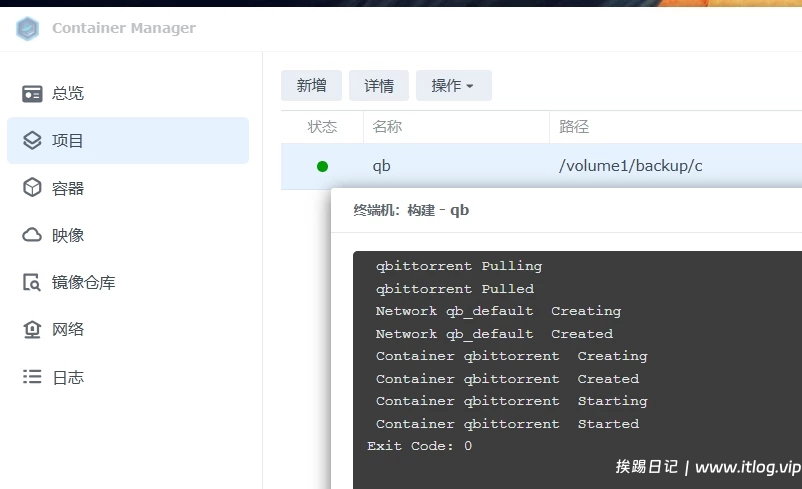Click the 新增 button
The width and height of the screenshot is (802, 489).
pos(311,86)
